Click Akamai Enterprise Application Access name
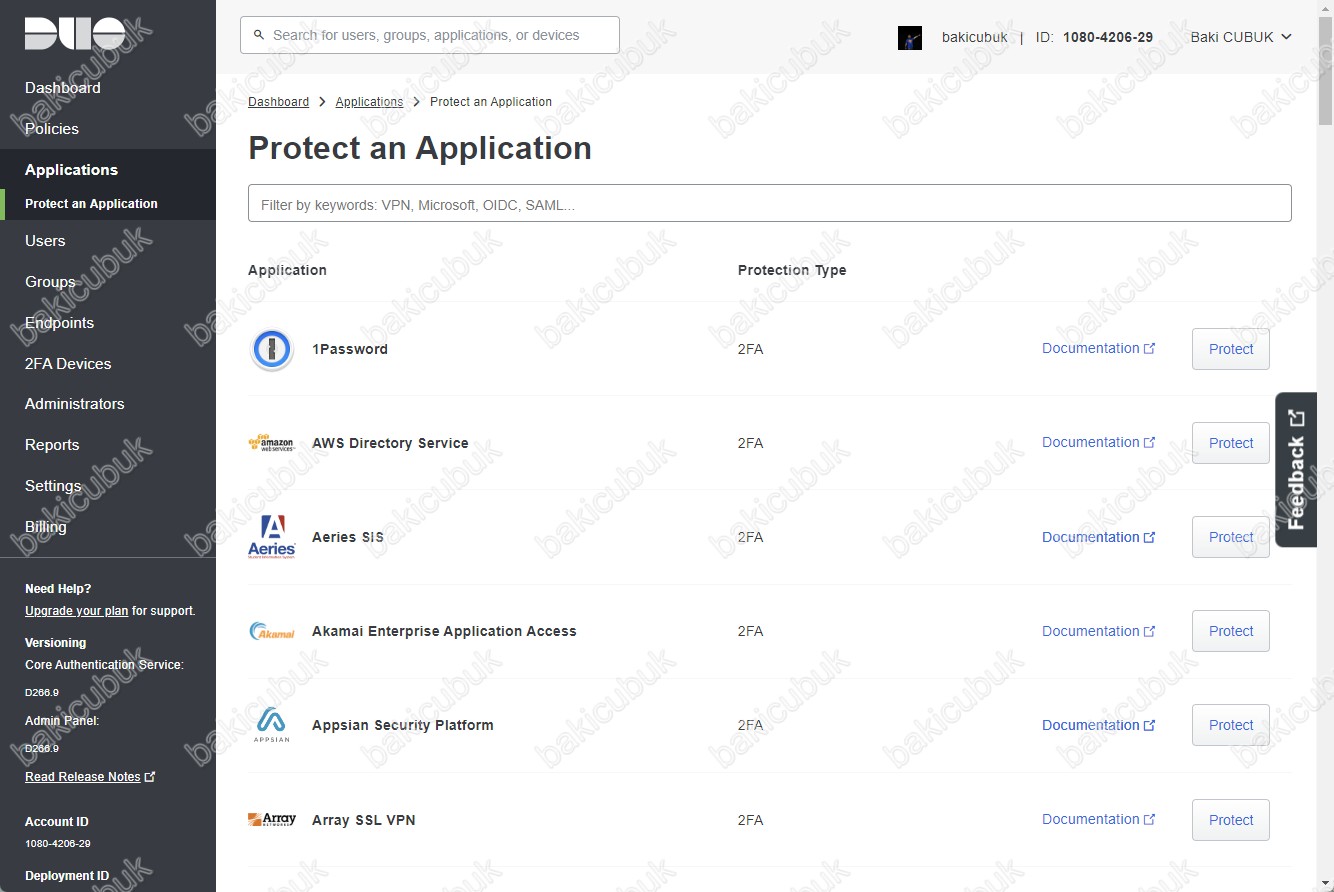This screenshot has height=892, width=1334. pyautogui.click(x=444, y=631)
